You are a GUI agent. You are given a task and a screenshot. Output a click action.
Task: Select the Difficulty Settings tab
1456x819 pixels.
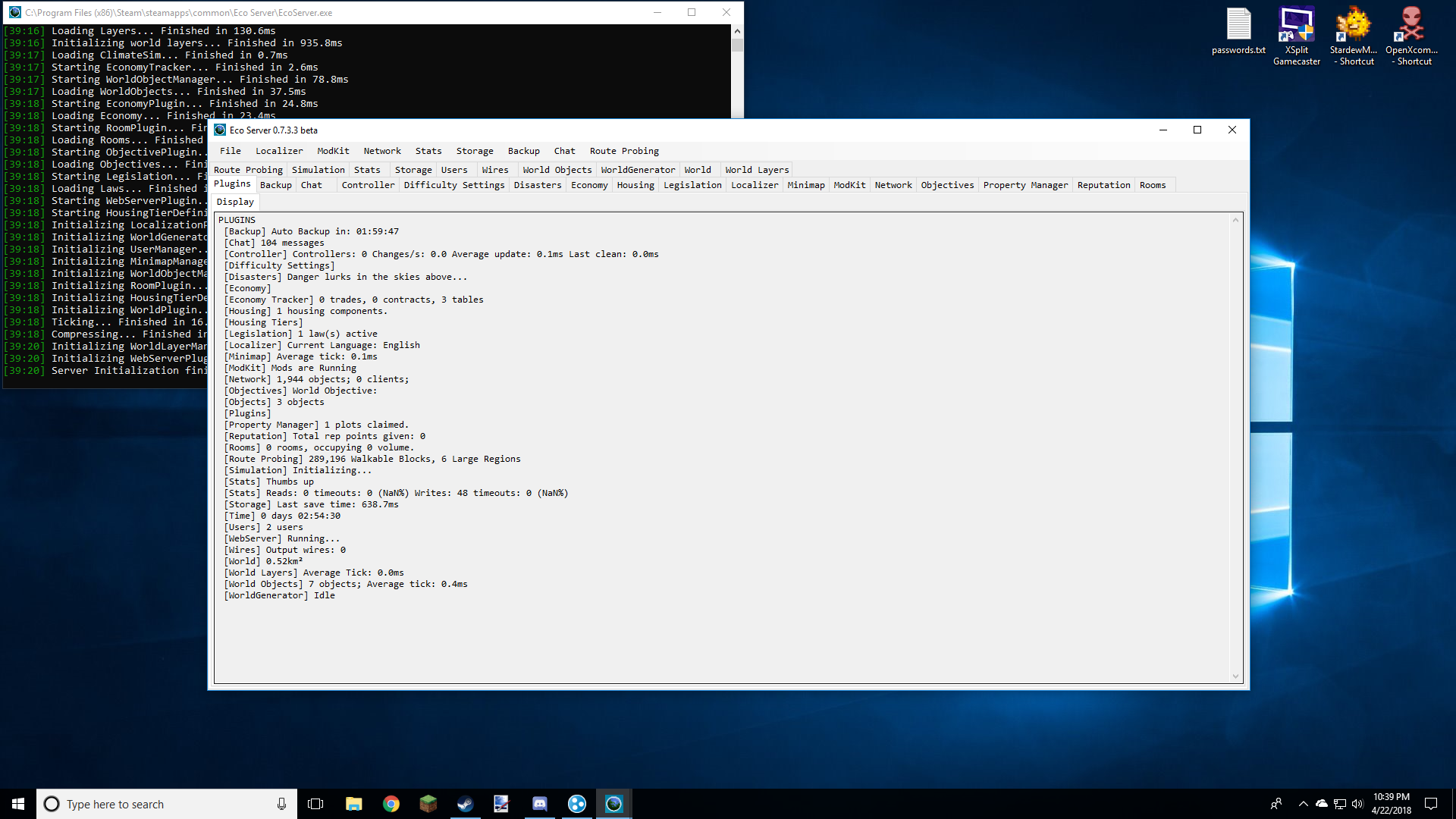pyautogui.click(x=453, y=185)
